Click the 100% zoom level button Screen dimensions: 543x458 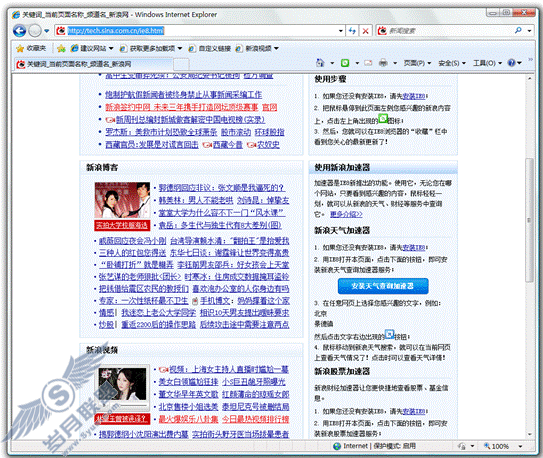[x=496, y=446]
